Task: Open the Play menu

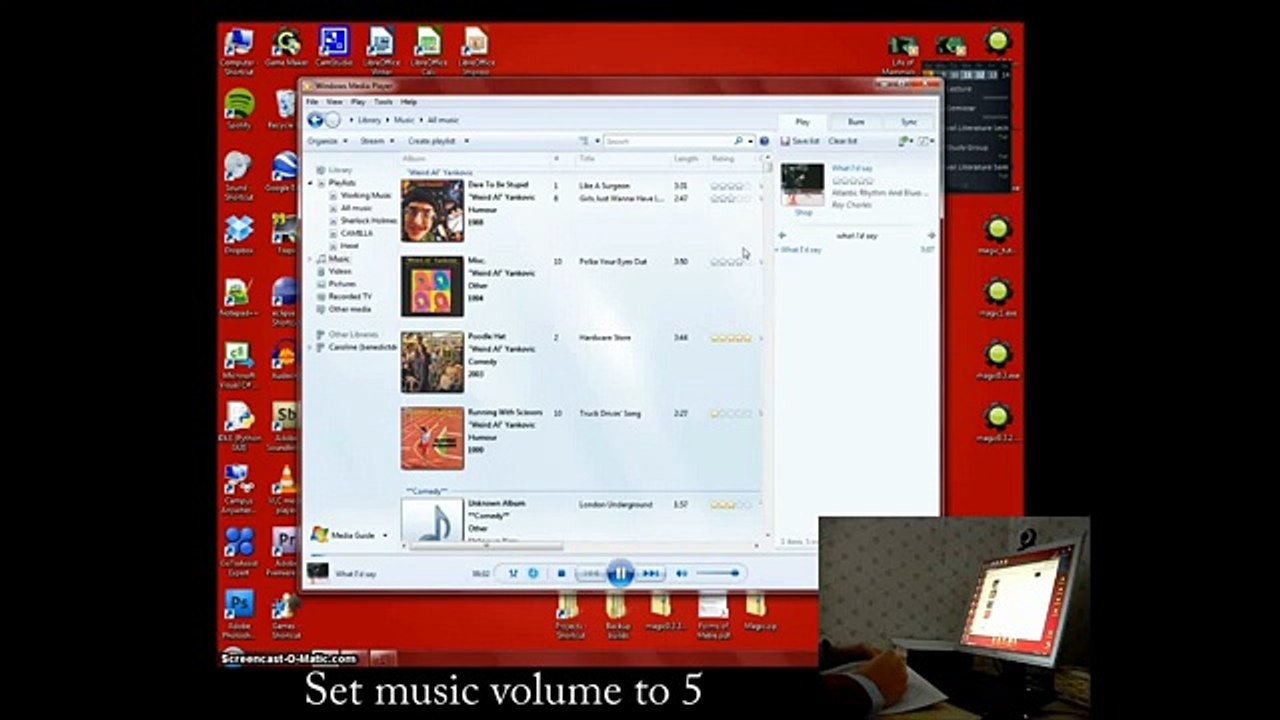Action: (357, 102)
